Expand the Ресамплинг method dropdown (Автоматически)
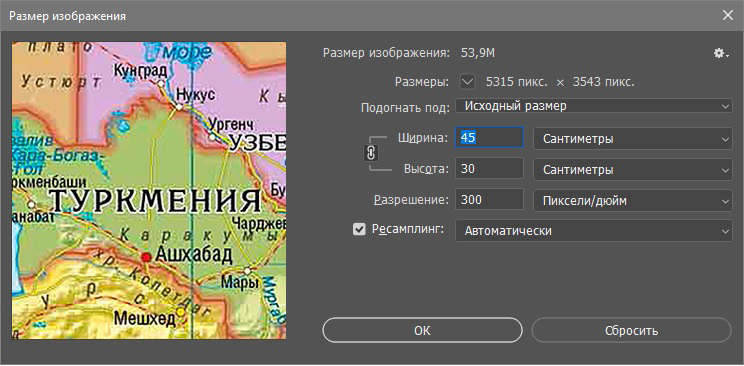Image resolution: width=744 pixels, height=366 pixels. pos(594,231)
